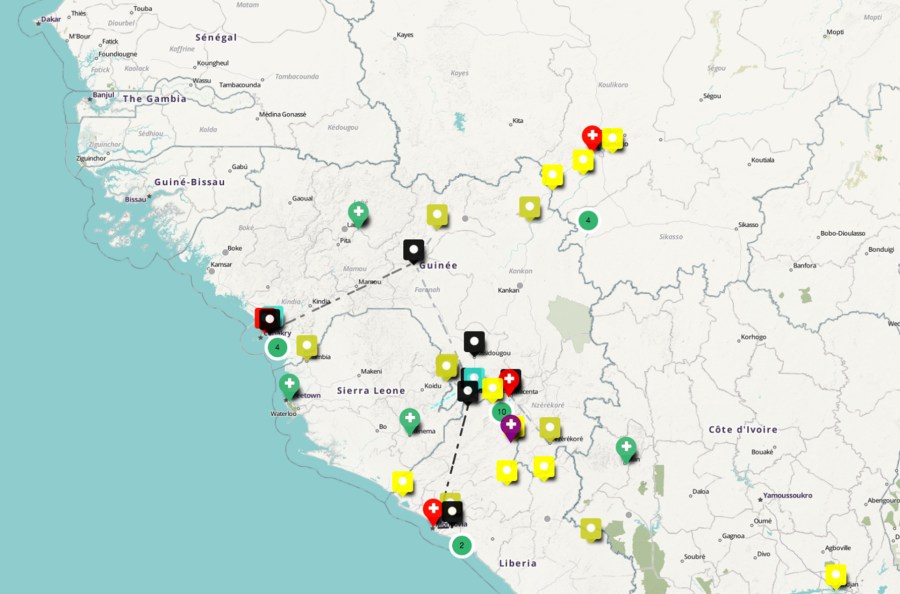
Task: Open the green cluster 4 in southern Mali
Action: [588, 220]
